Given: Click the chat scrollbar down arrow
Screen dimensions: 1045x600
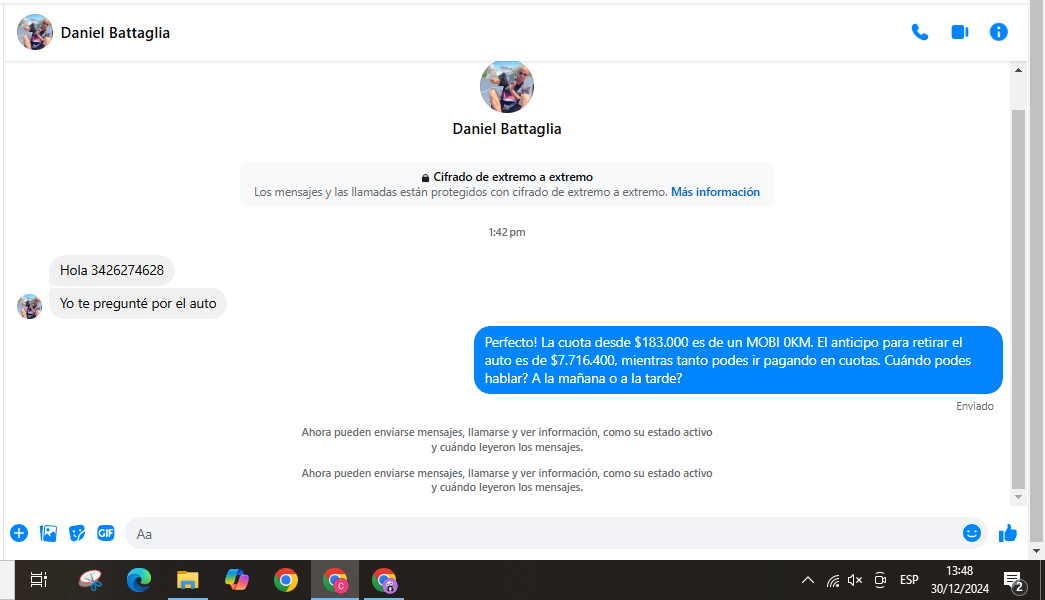Looking at the screenshot, I should (x=1018, y=497).
